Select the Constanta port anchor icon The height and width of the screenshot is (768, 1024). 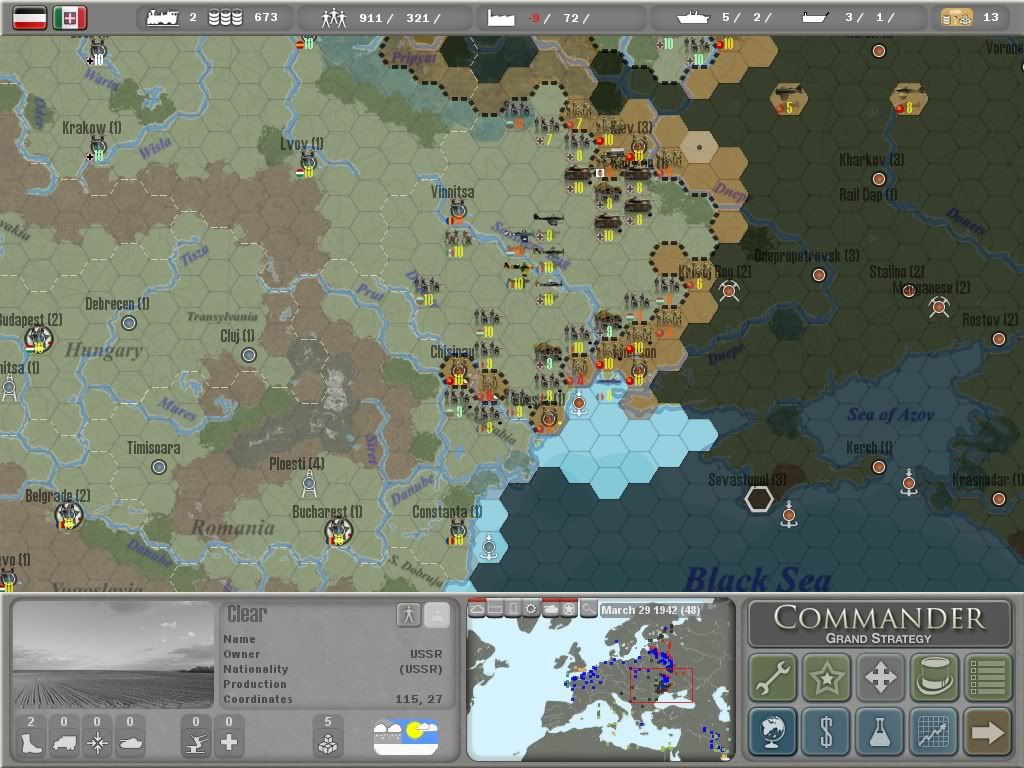488,546
